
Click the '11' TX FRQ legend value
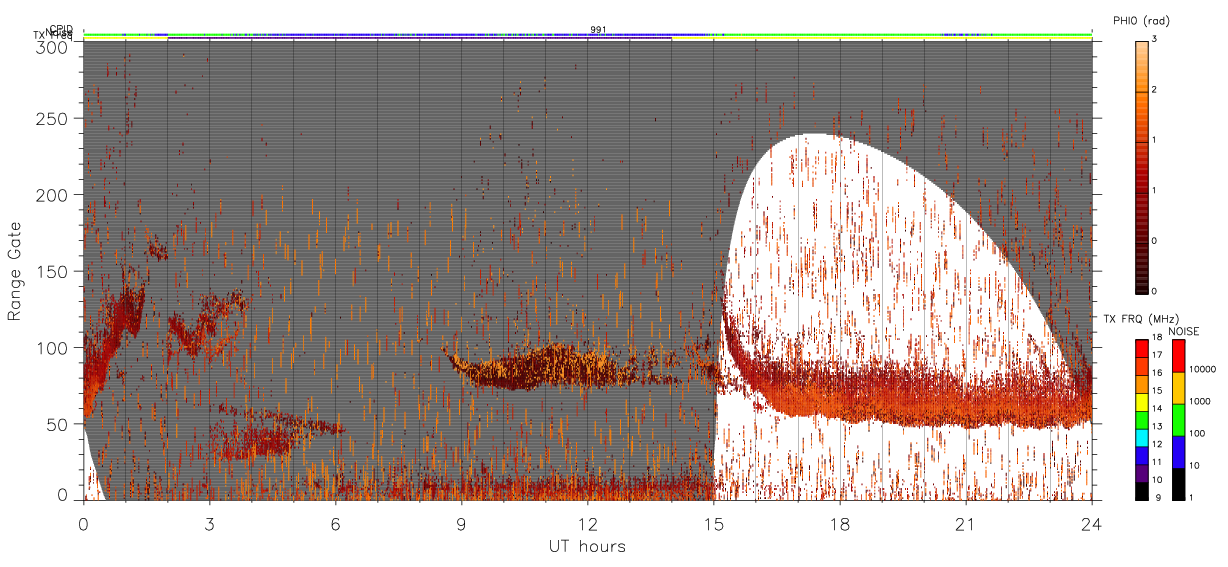pyautogui.click(x=1157, y=462)
